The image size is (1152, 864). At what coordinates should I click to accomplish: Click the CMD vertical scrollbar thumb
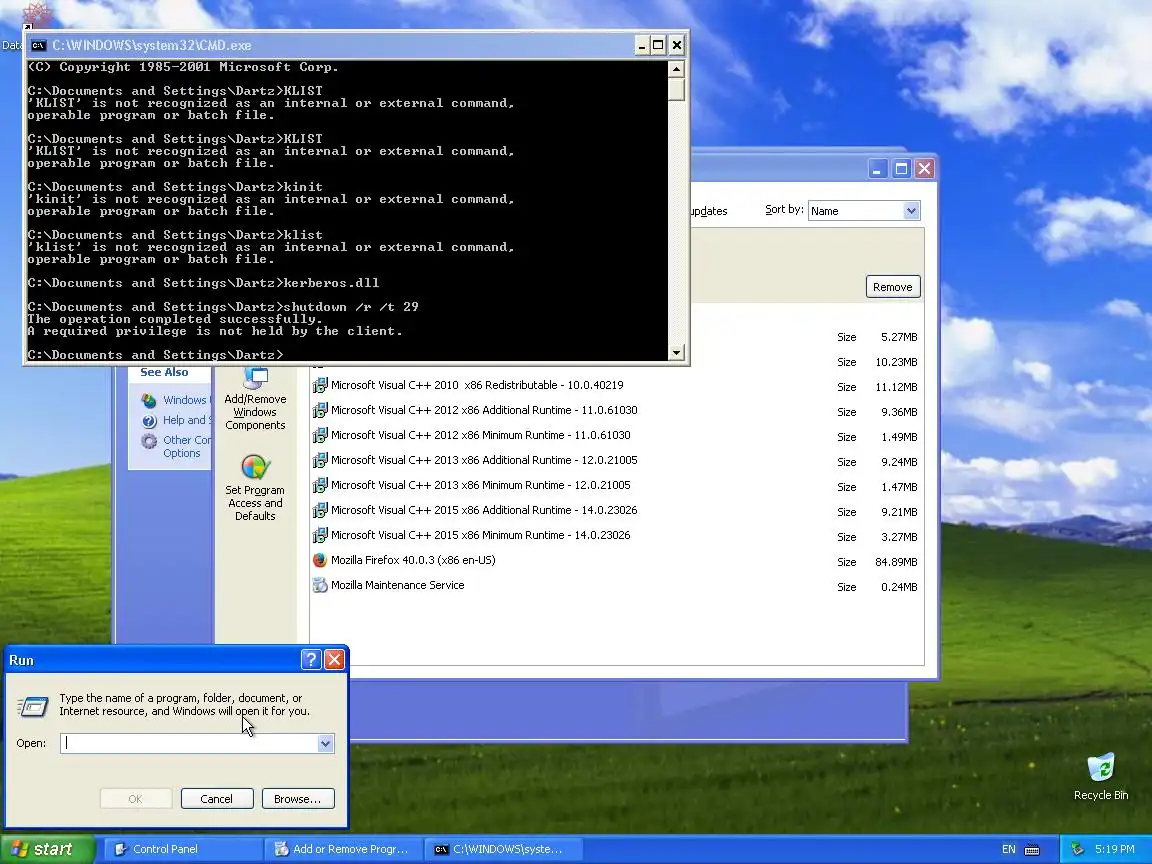[x=676, y=90]
